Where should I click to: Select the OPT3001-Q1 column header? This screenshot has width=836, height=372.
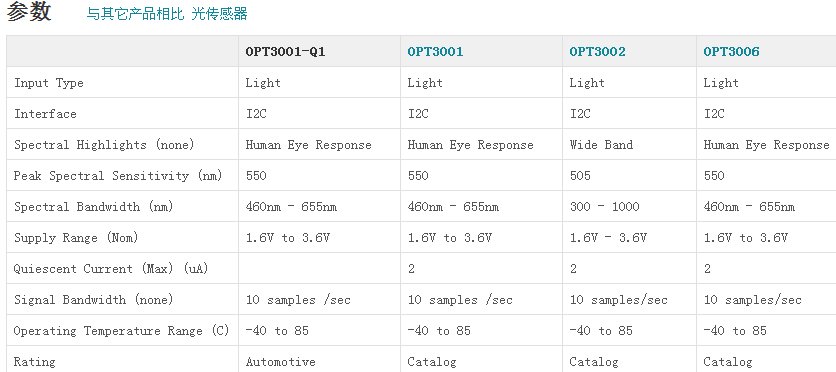click(285, 52)
